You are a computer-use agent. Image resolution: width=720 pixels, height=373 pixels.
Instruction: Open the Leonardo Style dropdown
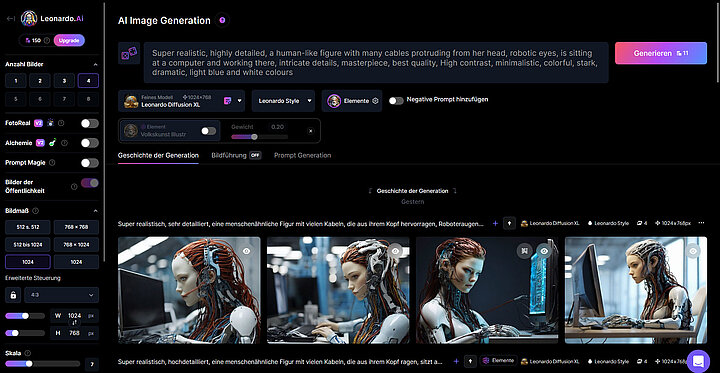(283, 101)
